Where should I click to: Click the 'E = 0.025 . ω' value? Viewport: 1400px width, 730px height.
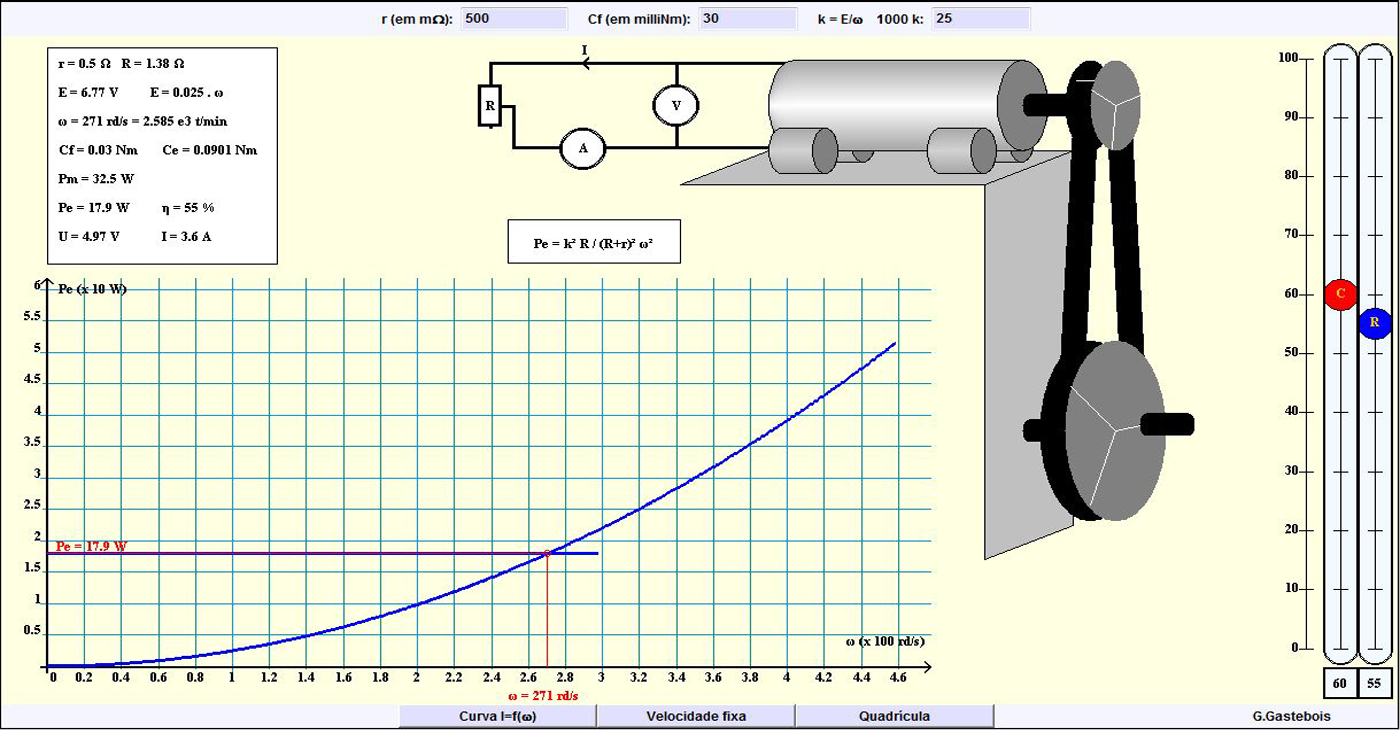[187, 92]
